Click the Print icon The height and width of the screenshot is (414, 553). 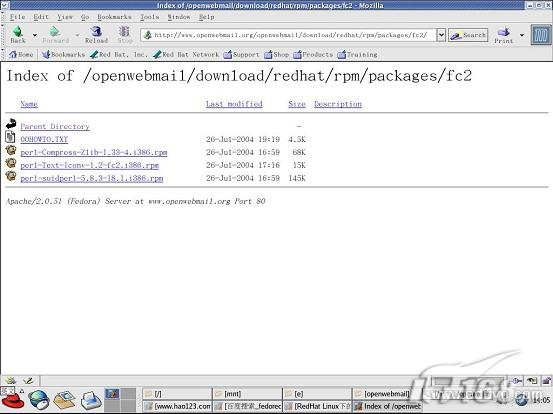click(503, 35)
